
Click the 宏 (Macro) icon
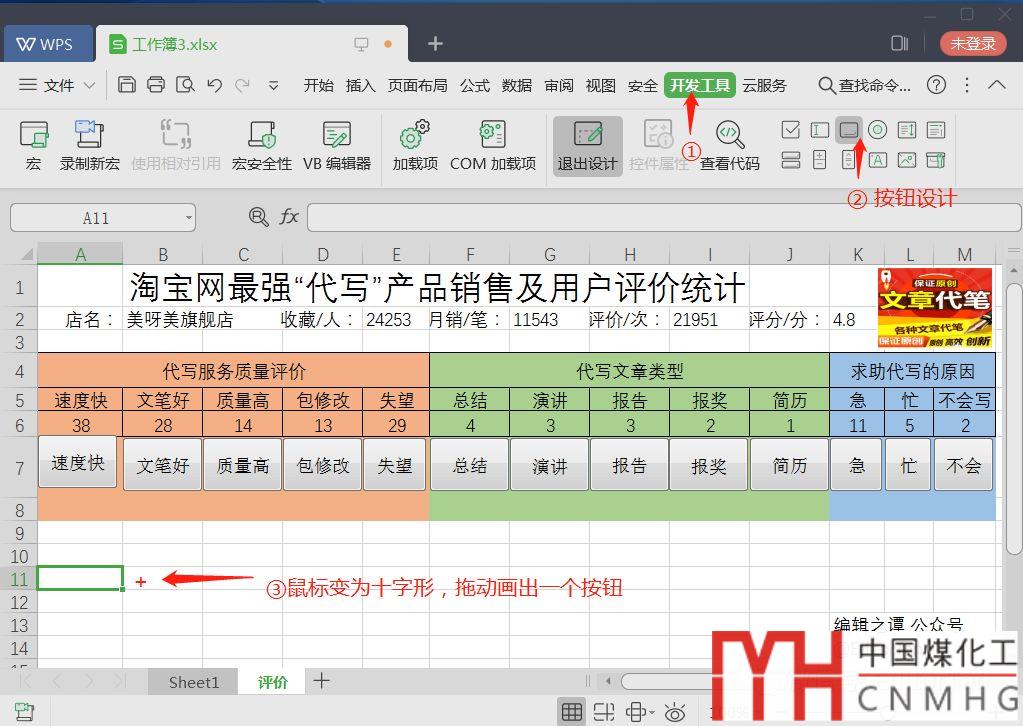click(x=33, y=145)
